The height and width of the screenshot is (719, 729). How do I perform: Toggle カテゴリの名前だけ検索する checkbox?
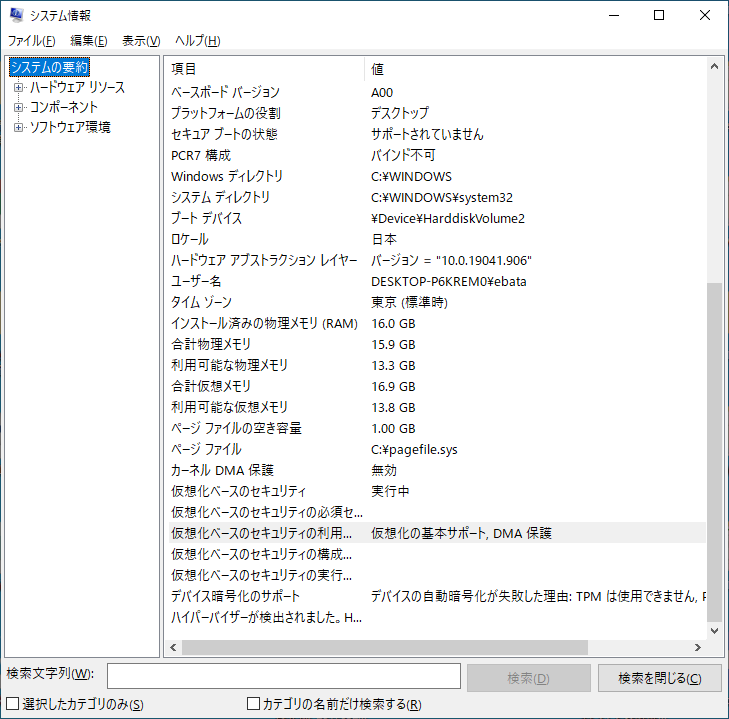(x=253, y=705)
